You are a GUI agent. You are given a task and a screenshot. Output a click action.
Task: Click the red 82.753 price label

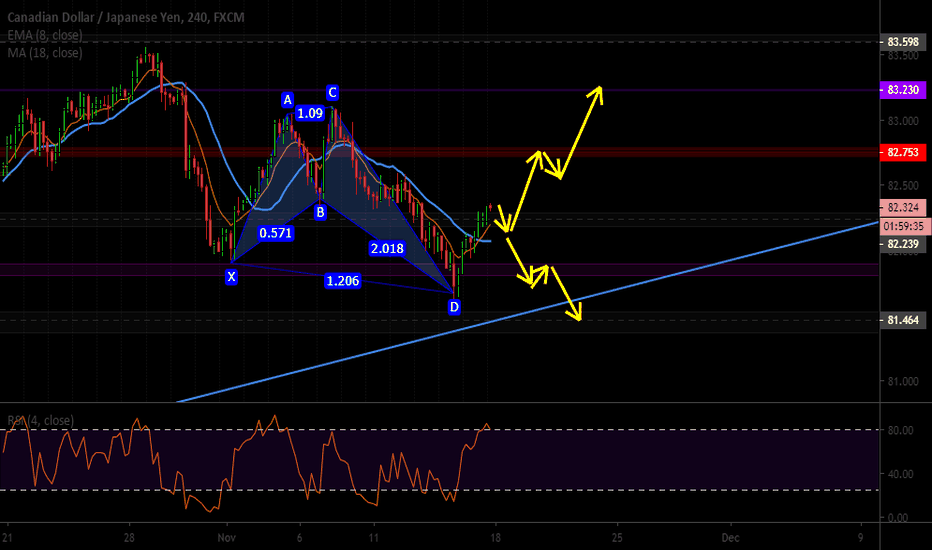903,153
